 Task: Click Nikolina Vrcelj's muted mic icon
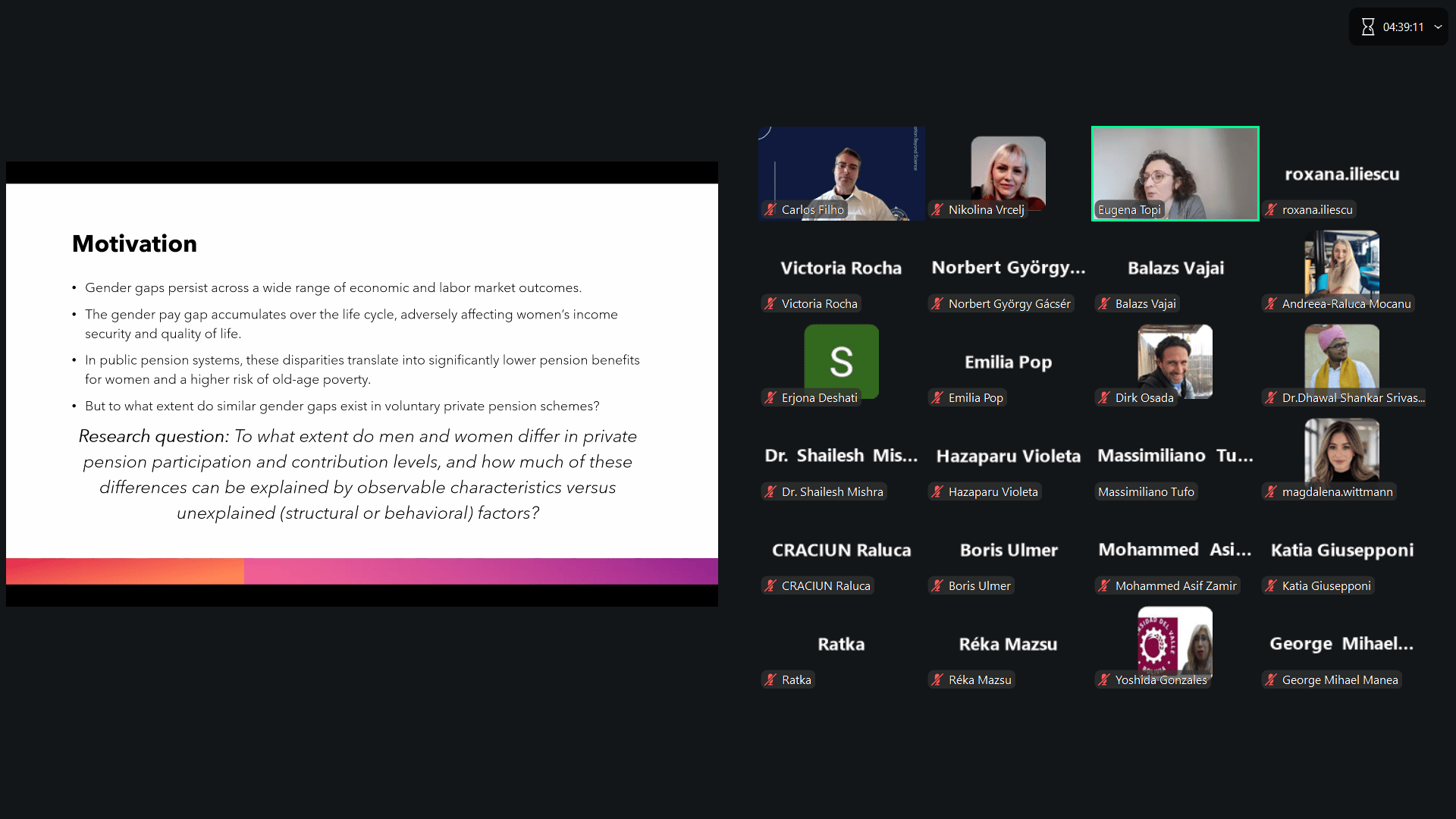pos(937,210)
